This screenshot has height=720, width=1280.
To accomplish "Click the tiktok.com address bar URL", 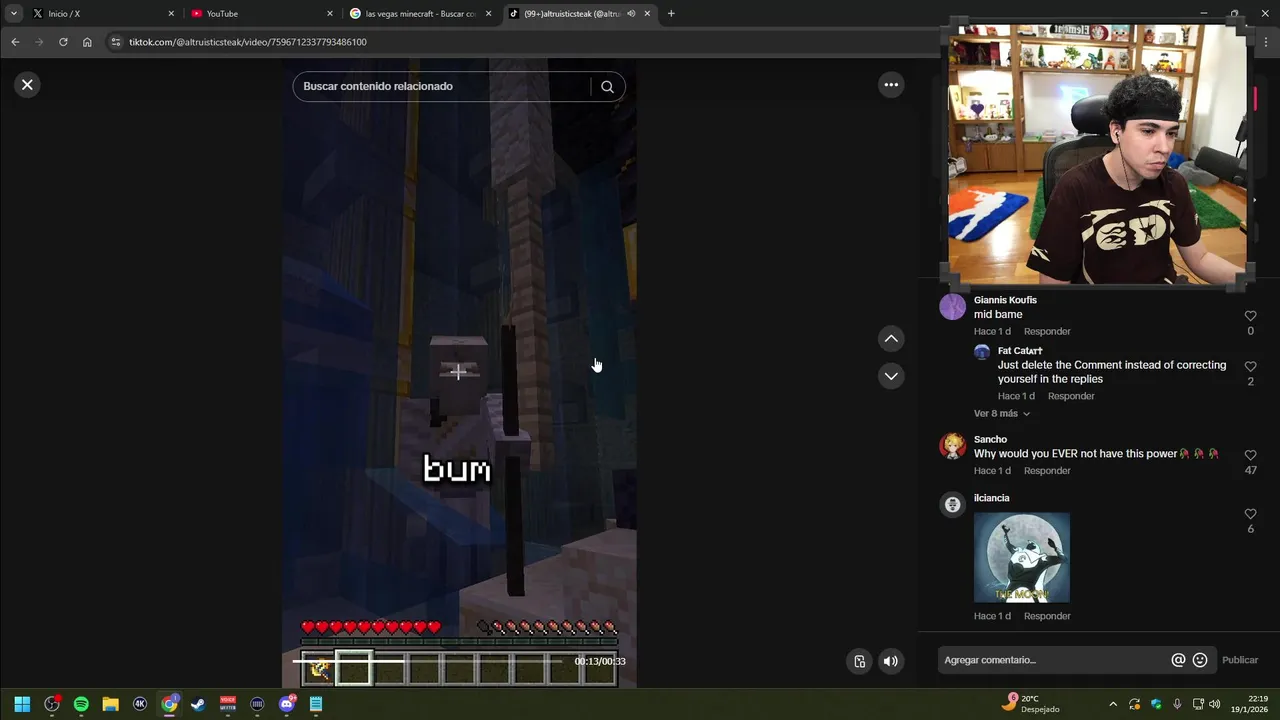I will pos(248,42).
